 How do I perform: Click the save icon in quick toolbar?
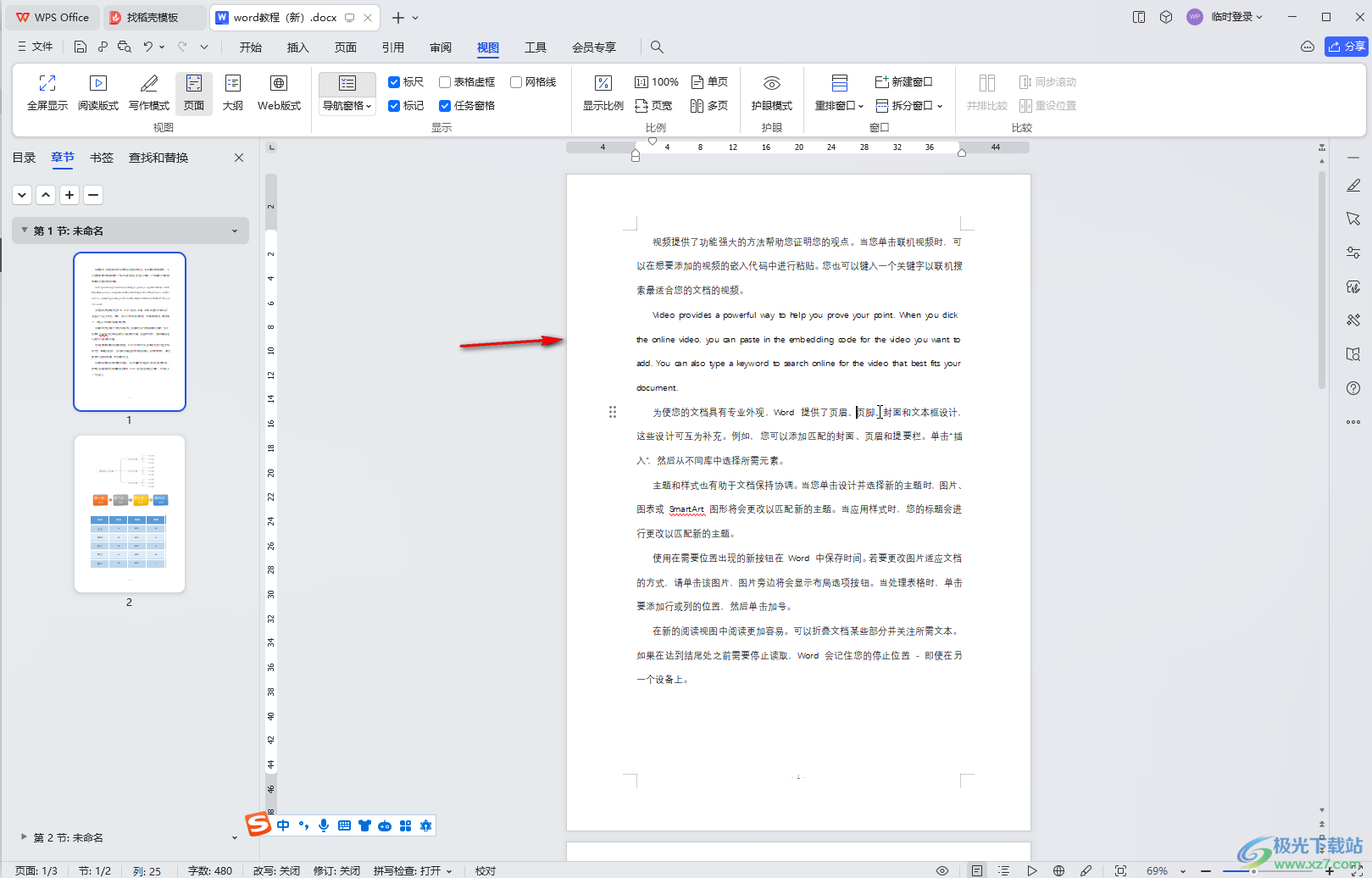click(81, 47)
